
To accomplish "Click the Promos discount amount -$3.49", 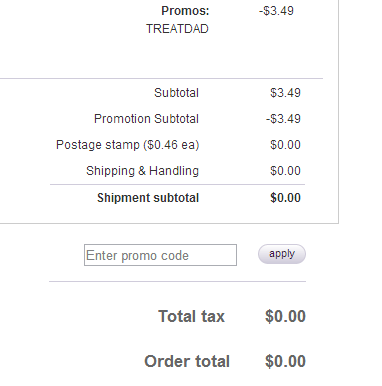I will 276,11.
